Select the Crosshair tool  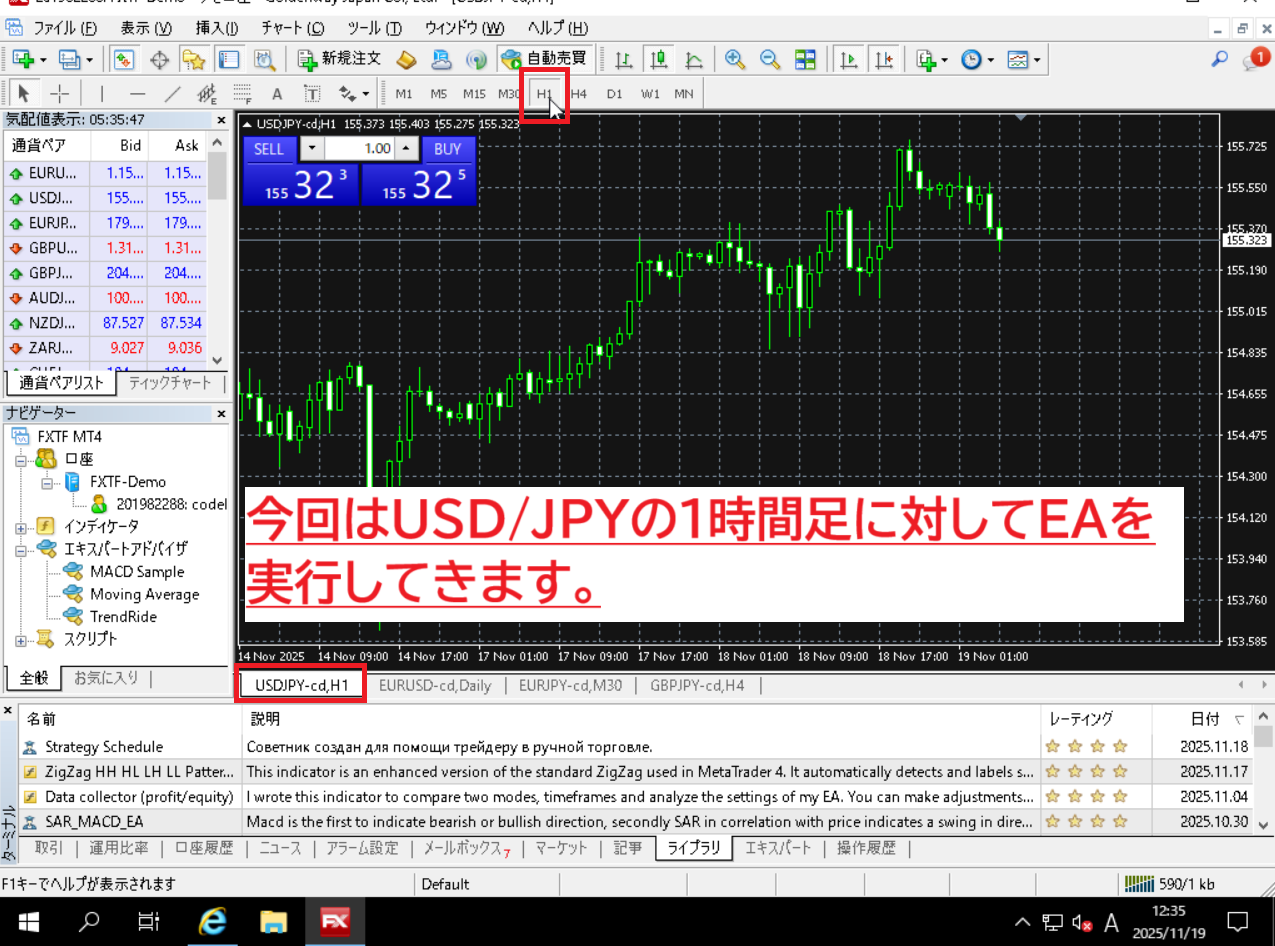(x=58, y=93)
